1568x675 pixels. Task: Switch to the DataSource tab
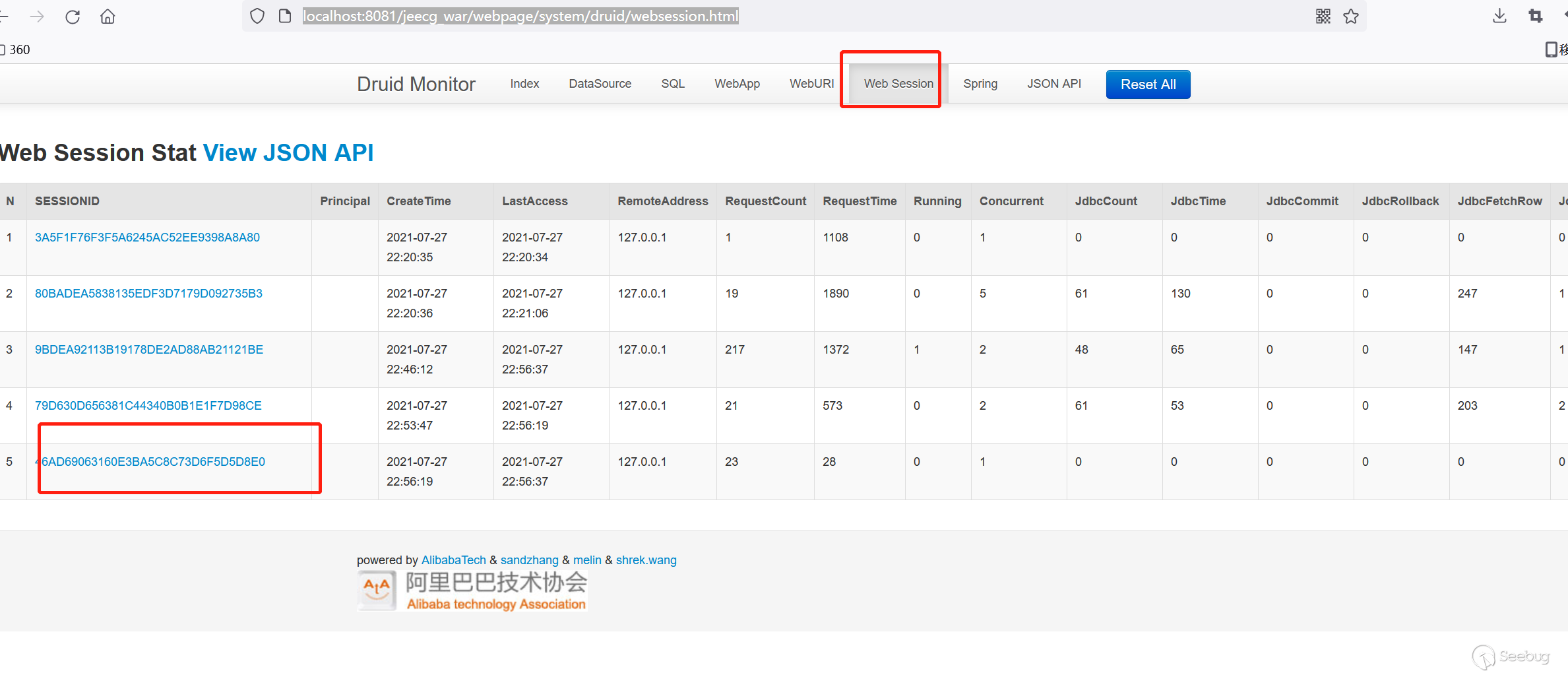tap(600, 84)
